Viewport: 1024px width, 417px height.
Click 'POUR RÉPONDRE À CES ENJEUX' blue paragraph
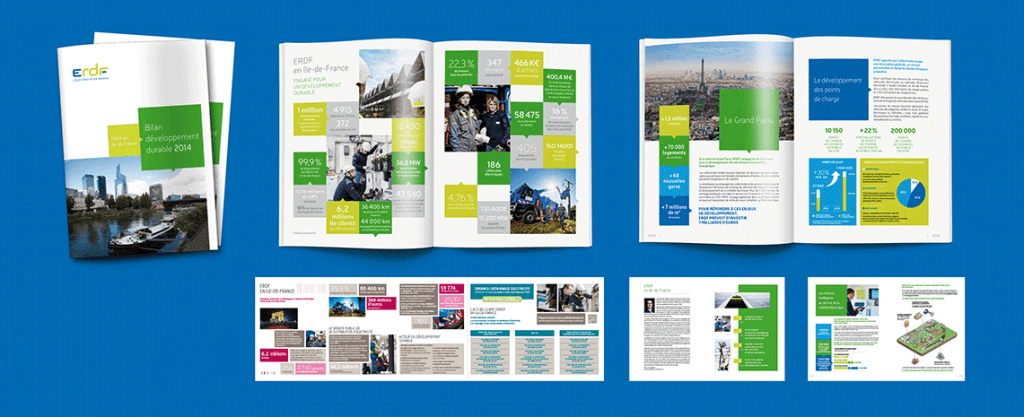pos(726,216)
